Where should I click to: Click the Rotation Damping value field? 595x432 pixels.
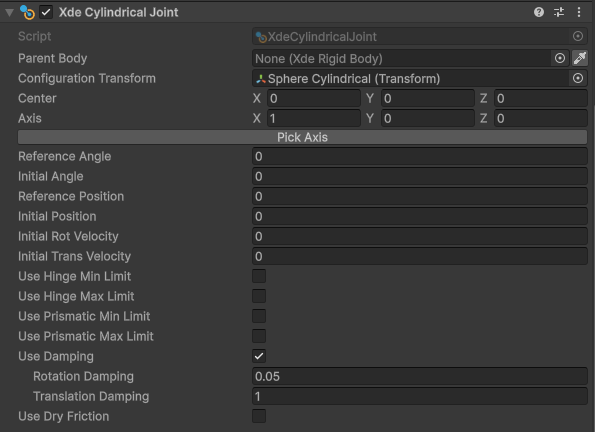pos(420,376)
